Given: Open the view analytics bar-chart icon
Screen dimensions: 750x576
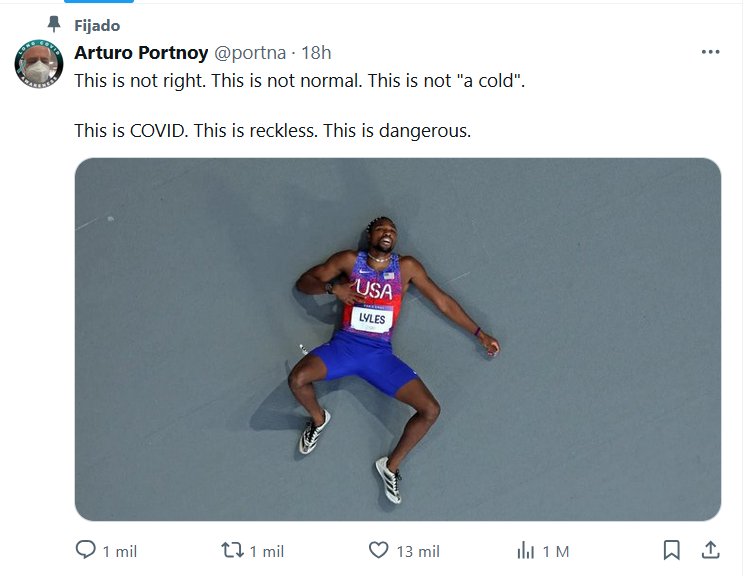Looking at the screenshot, I should 525,550.
